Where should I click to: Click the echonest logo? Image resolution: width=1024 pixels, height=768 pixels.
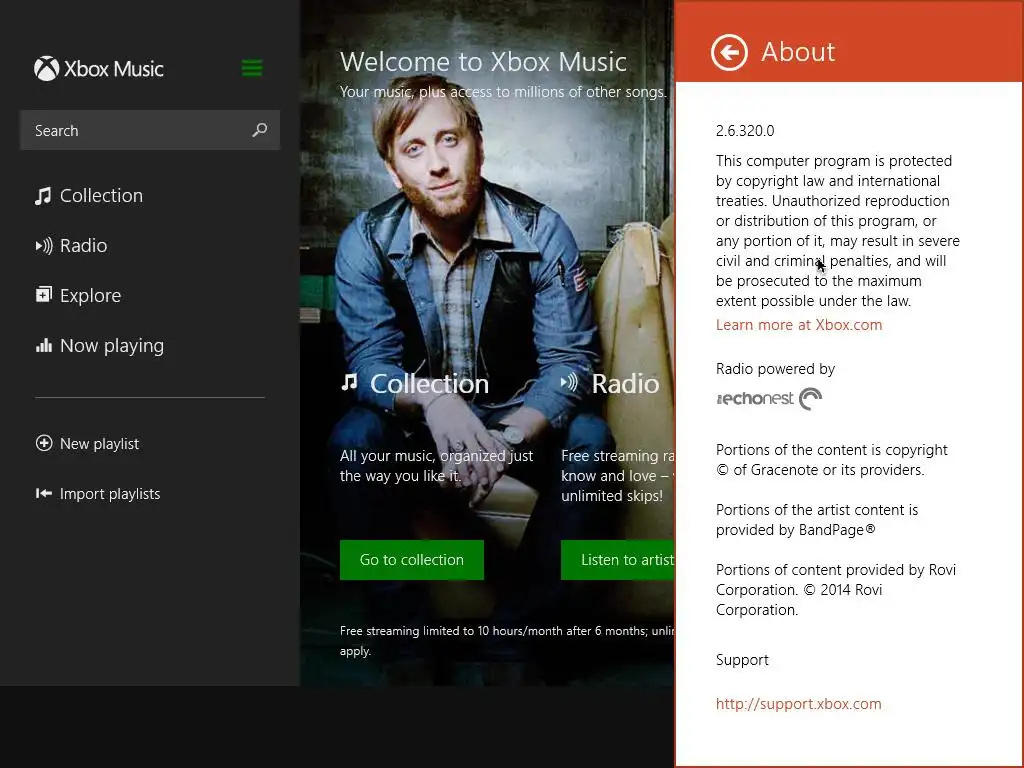click(x=769, y=399)
